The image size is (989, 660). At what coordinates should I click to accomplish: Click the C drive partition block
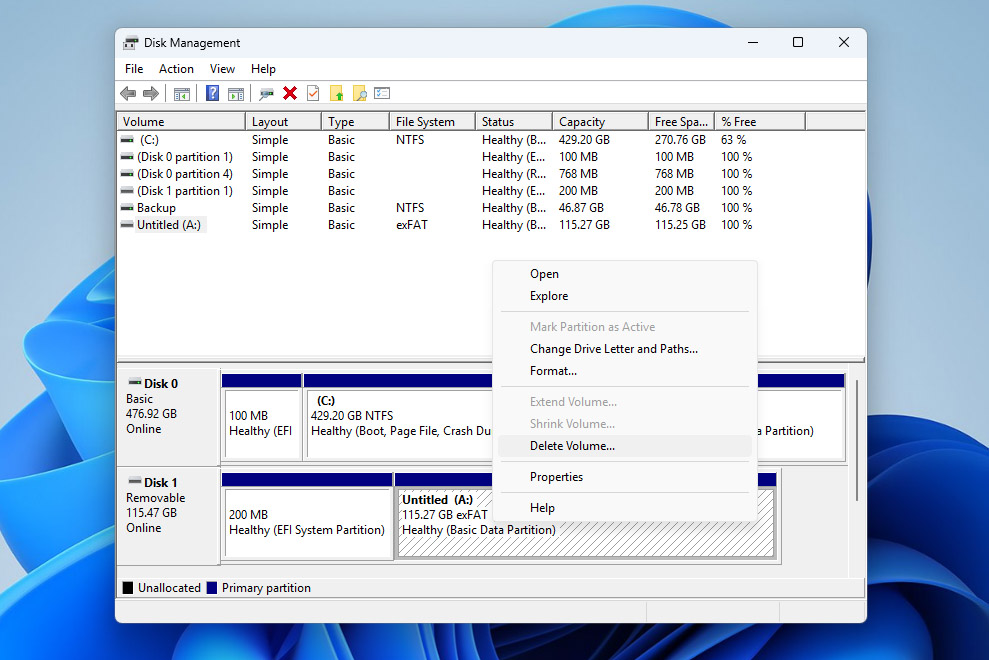click(x=400, y=420)
